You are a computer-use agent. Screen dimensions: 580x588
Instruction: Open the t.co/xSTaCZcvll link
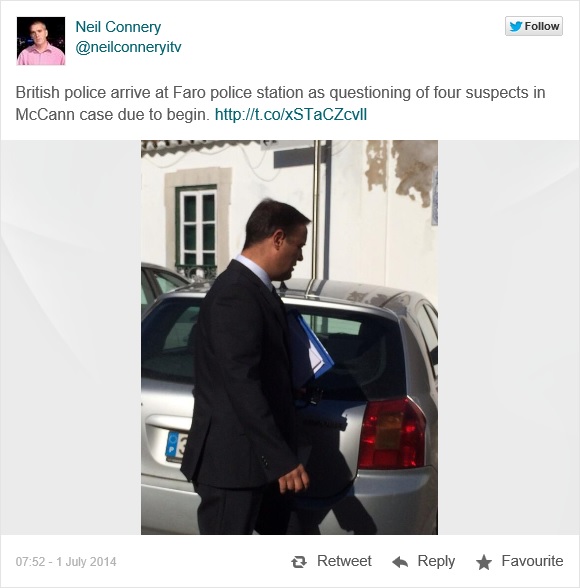291,114
